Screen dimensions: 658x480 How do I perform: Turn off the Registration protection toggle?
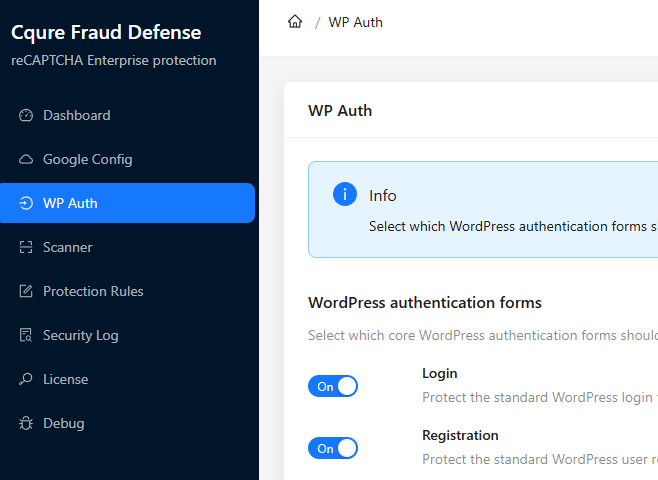coord(333,448)
